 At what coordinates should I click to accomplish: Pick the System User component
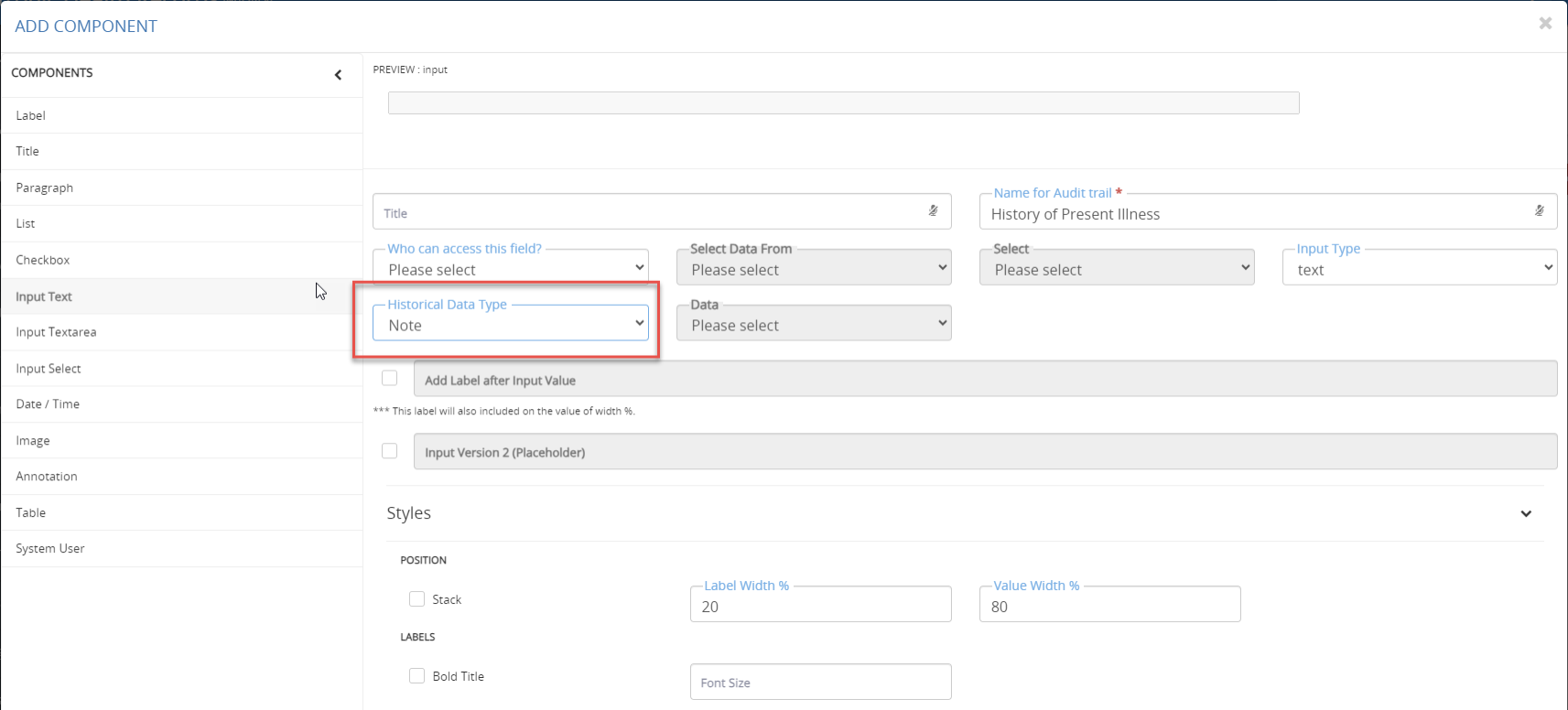[50, 549]
